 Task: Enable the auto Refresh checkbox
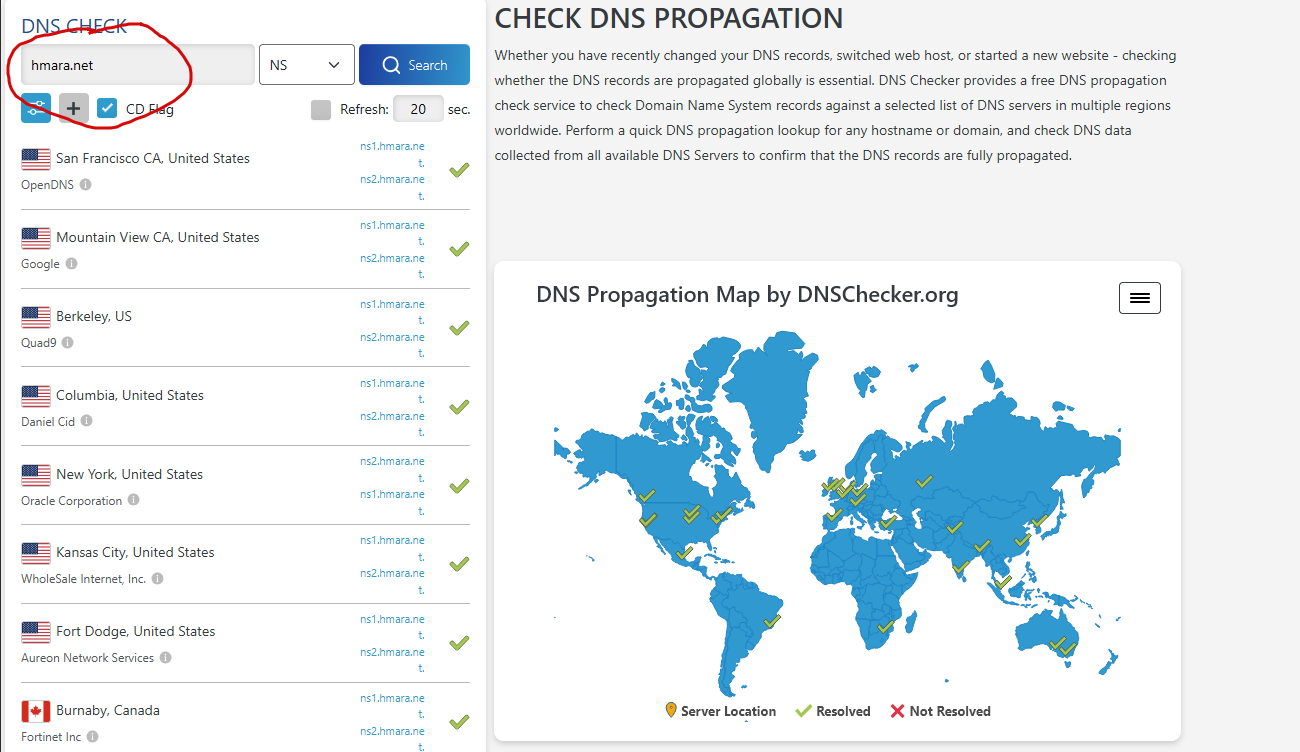click(x=321, y=109)
